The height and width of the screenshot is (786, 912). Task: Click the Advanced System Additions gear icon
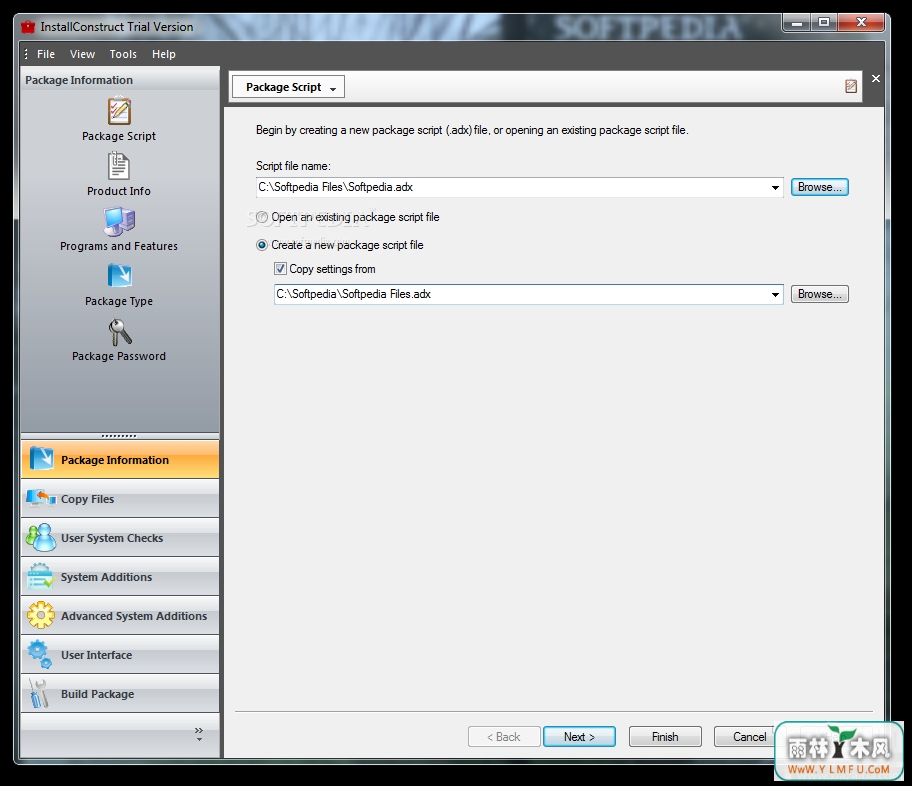[41, 616]
